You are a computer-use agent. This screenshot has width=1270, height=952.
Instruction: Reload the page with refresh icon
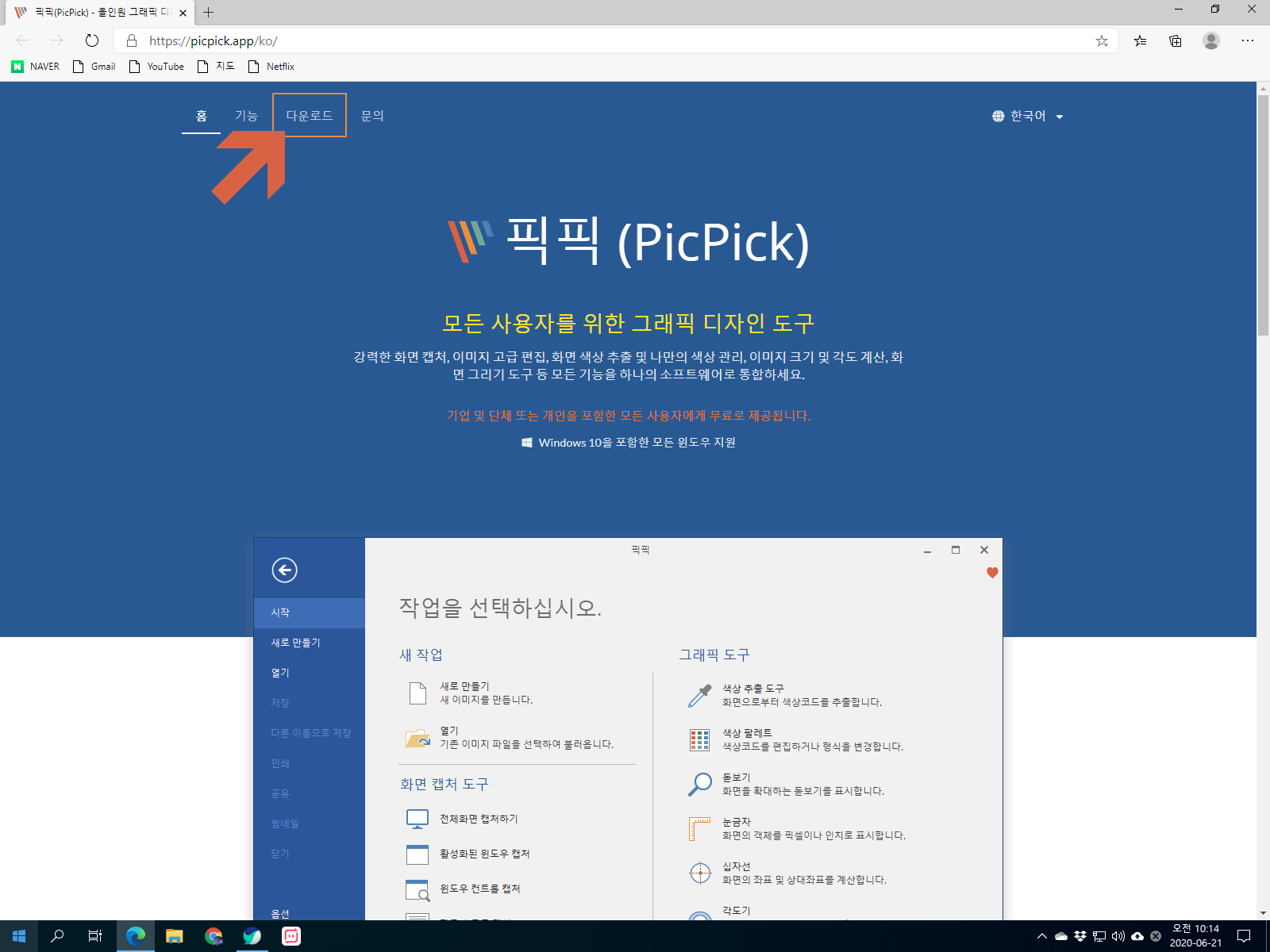pos(92,40)
